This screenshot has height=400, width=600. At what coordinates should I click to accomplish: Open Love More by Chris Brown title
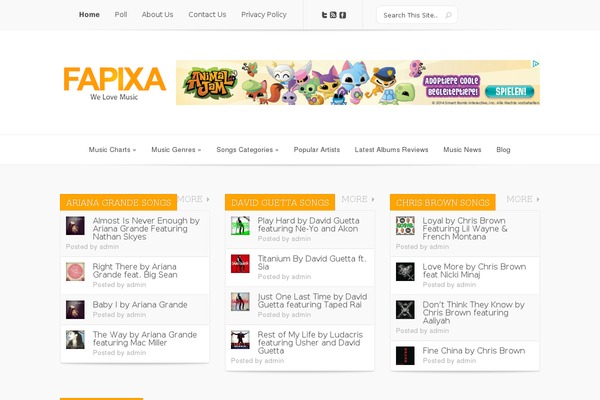coord(474,271)
